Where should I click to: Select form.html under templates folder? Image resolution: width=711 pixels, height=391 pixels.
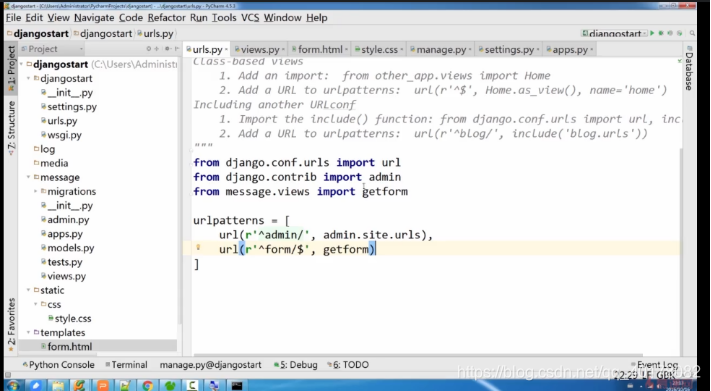coord(66,347)
